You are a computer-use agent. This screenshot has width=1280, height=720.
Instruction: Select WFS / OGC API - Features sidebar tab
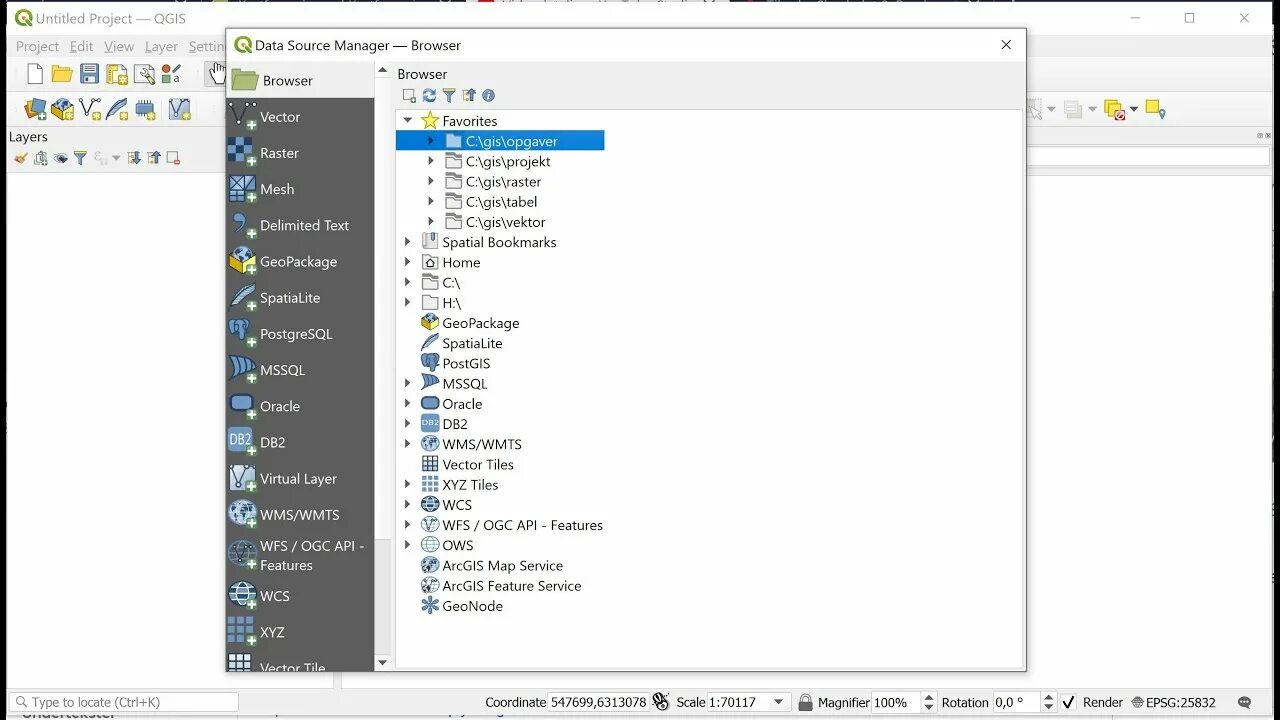[x=300, y=555]
